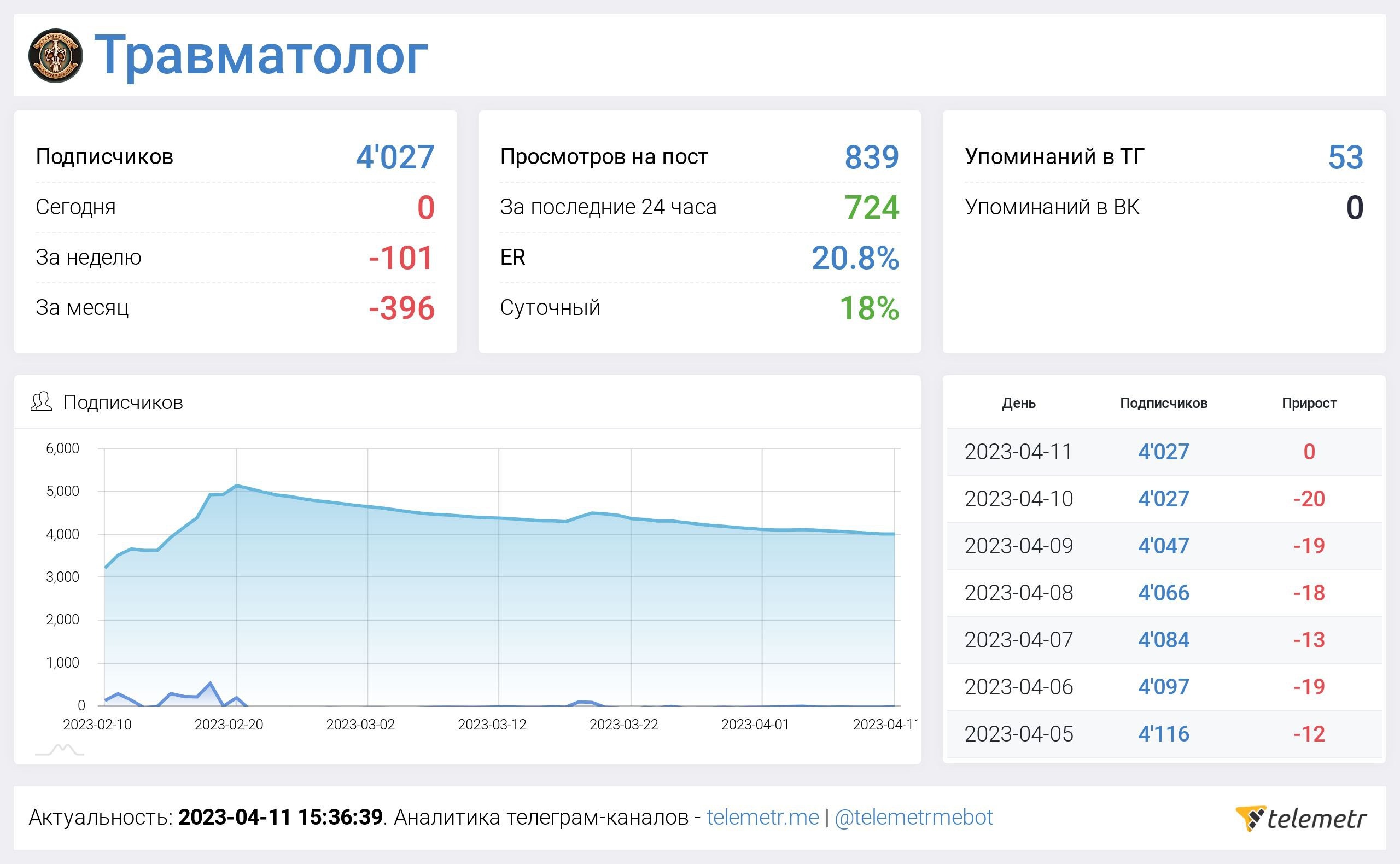Click the Суточный value 18%

tap(869, 308)
